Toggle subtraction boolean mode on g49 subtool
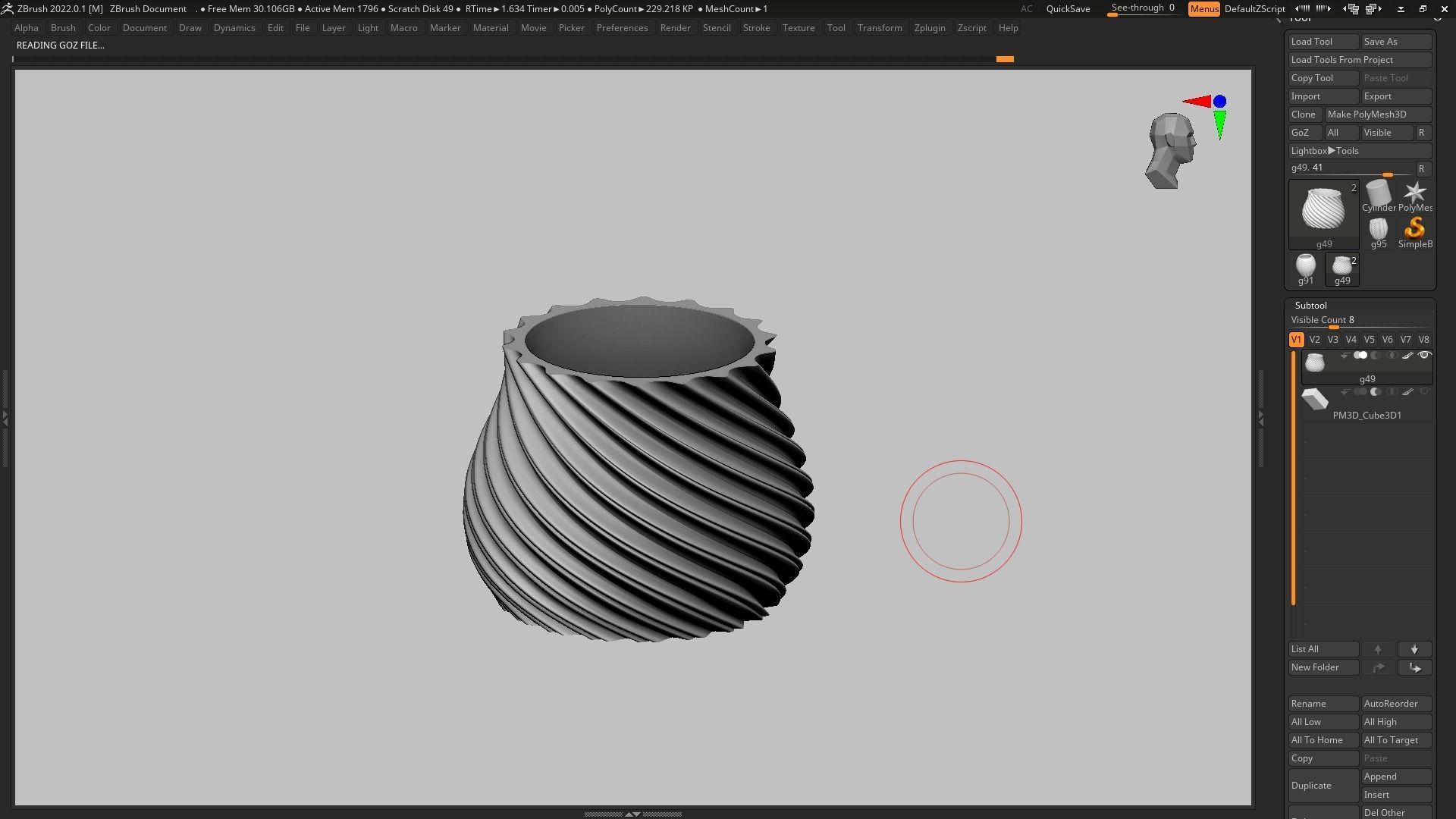The image size is (1456, 819). [x=1376, y=355]
